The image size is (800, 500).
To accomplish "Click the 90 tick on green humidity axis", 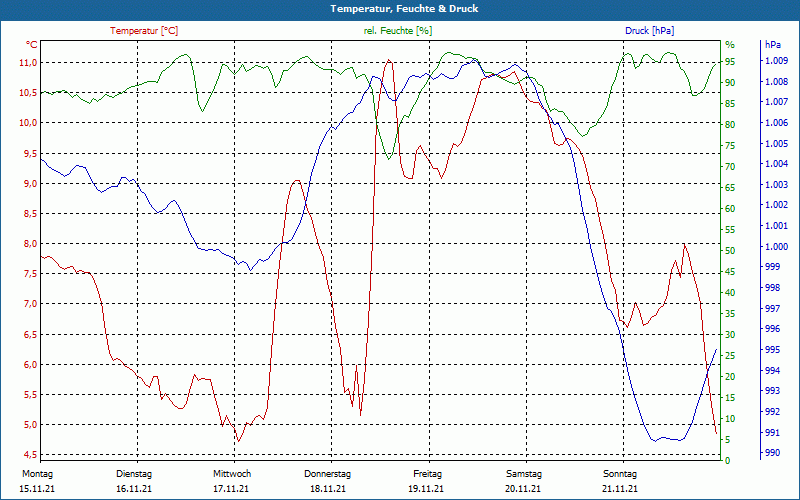I will point(730,83).
